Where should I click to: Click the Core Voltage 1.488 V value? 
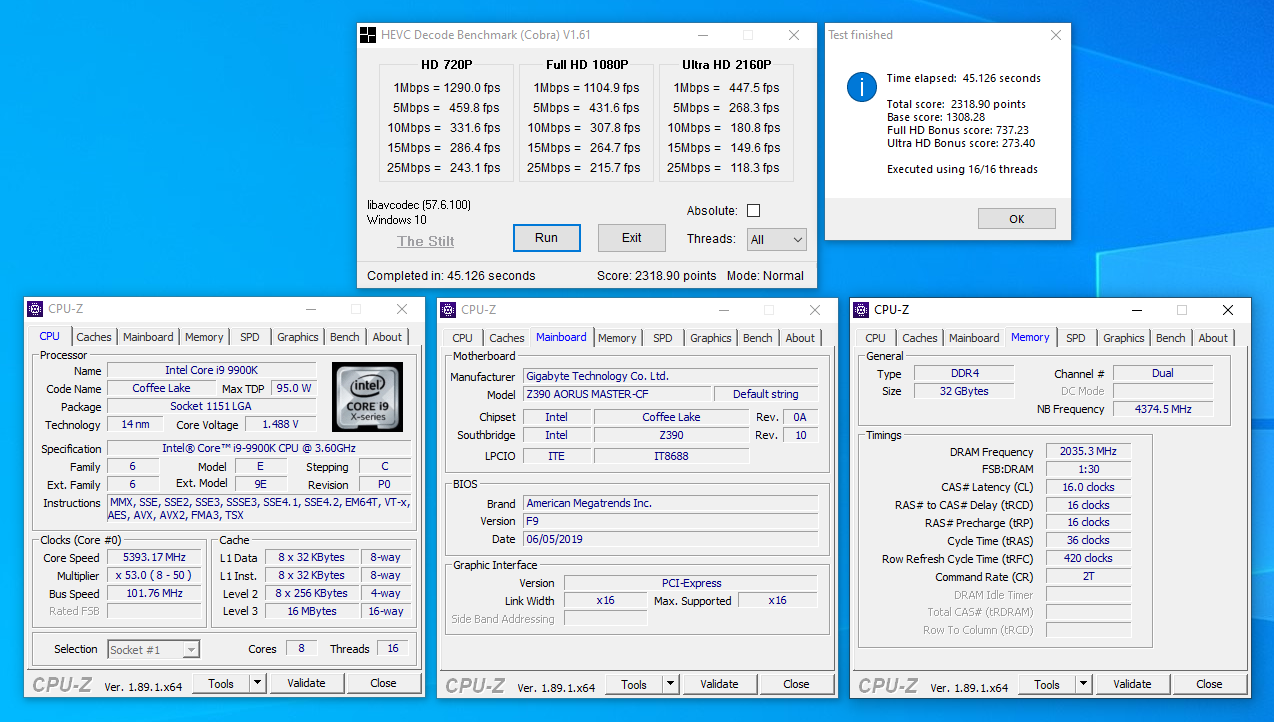(x=279, y=424)
